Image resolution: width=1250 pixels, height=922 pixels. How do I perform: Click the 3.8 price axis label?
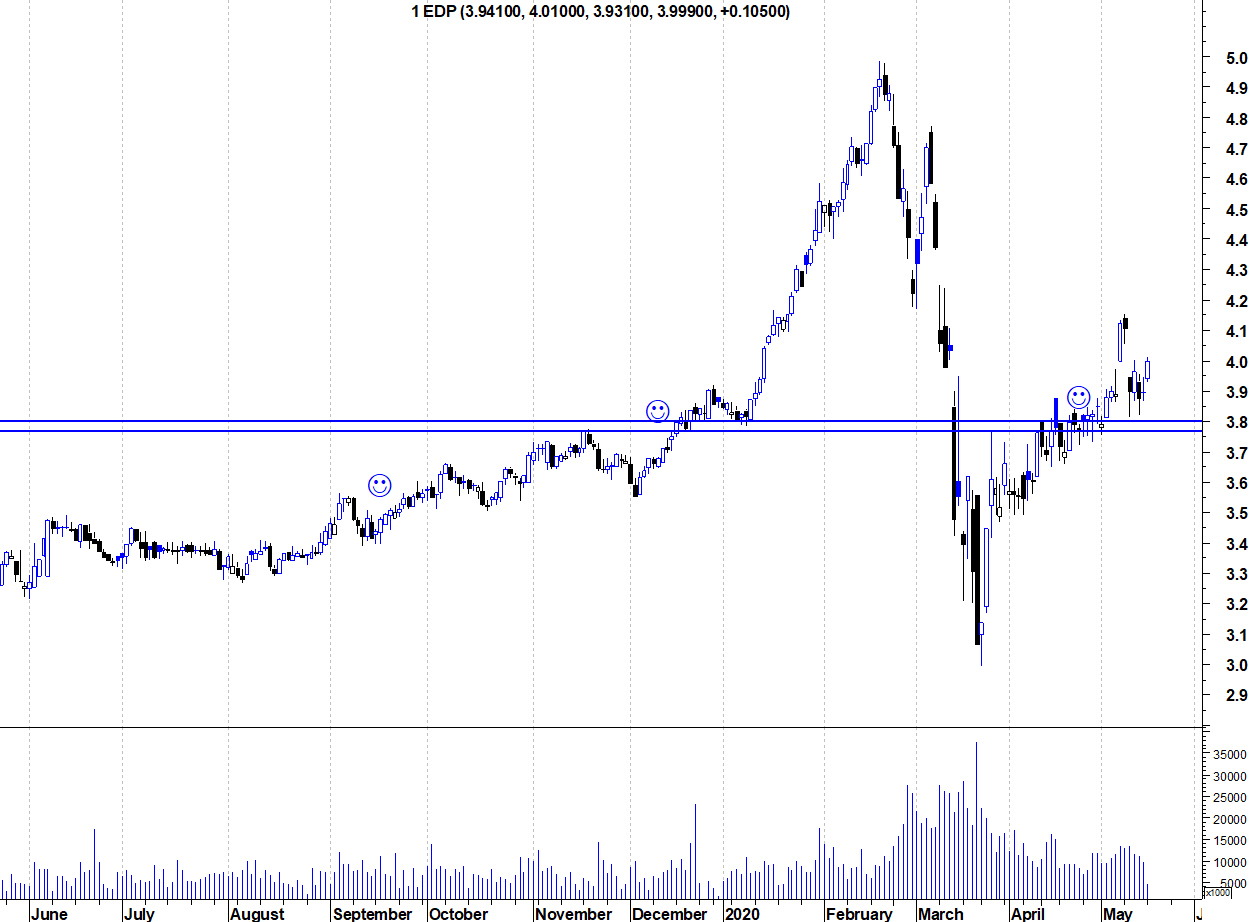(1236, 422)
